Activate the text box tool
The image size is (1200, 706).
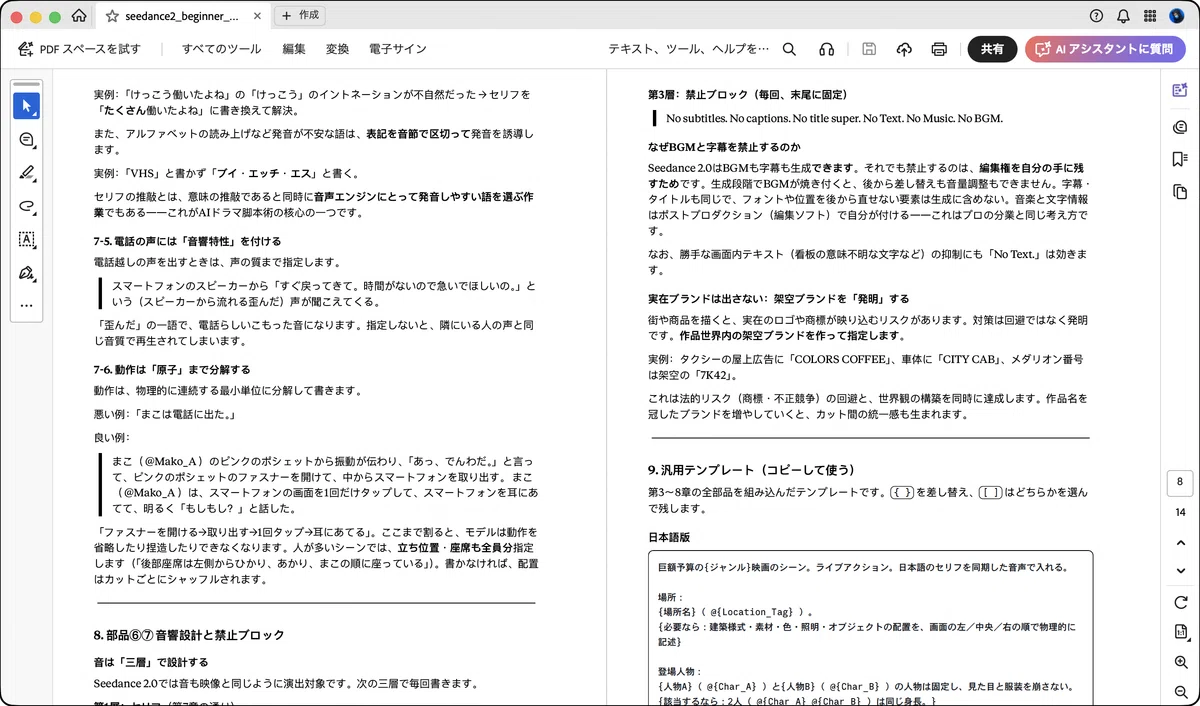[x=27, y=239]
